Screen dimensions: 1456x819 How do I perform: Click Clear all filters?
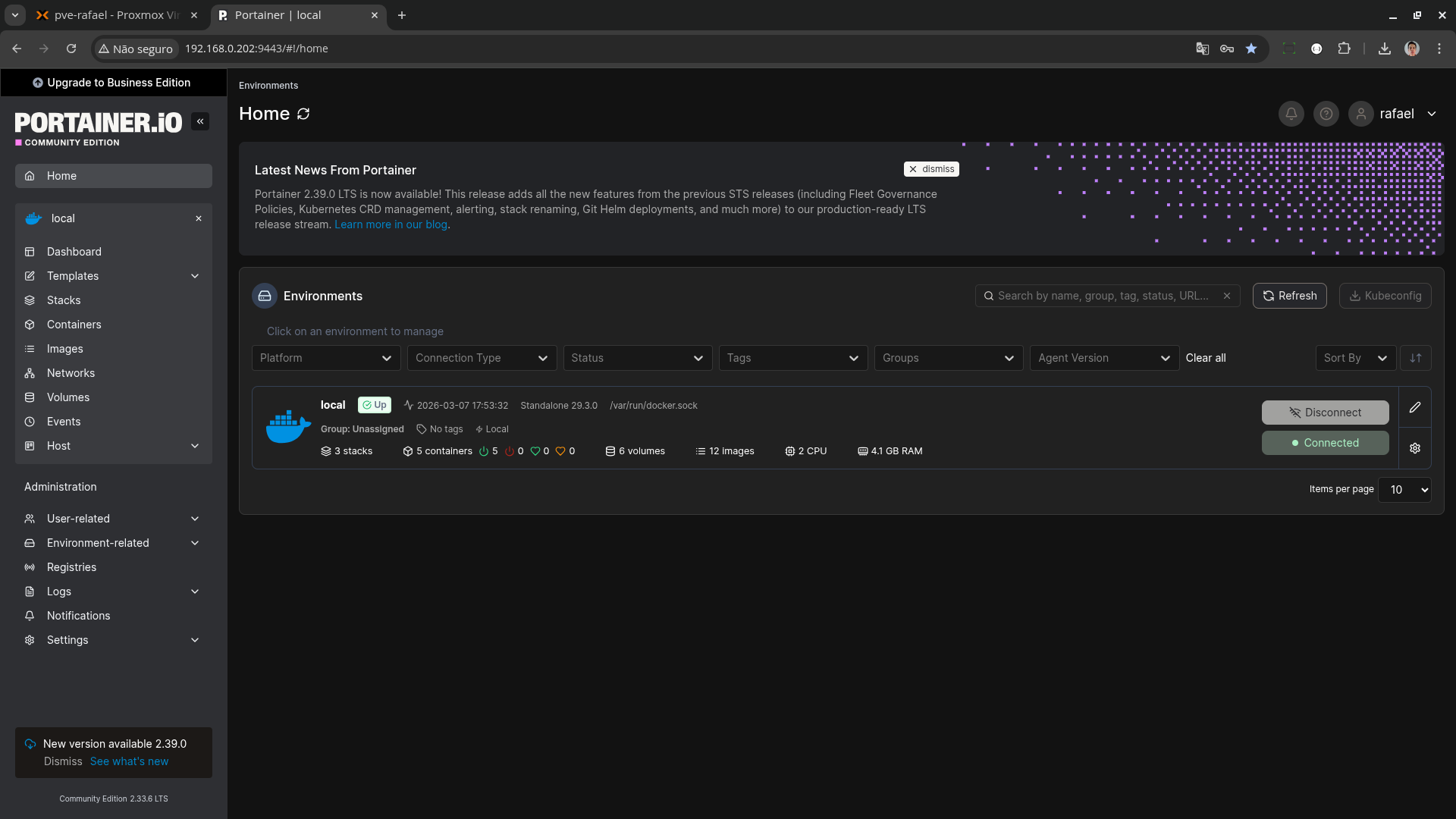tap(1206, 358)
